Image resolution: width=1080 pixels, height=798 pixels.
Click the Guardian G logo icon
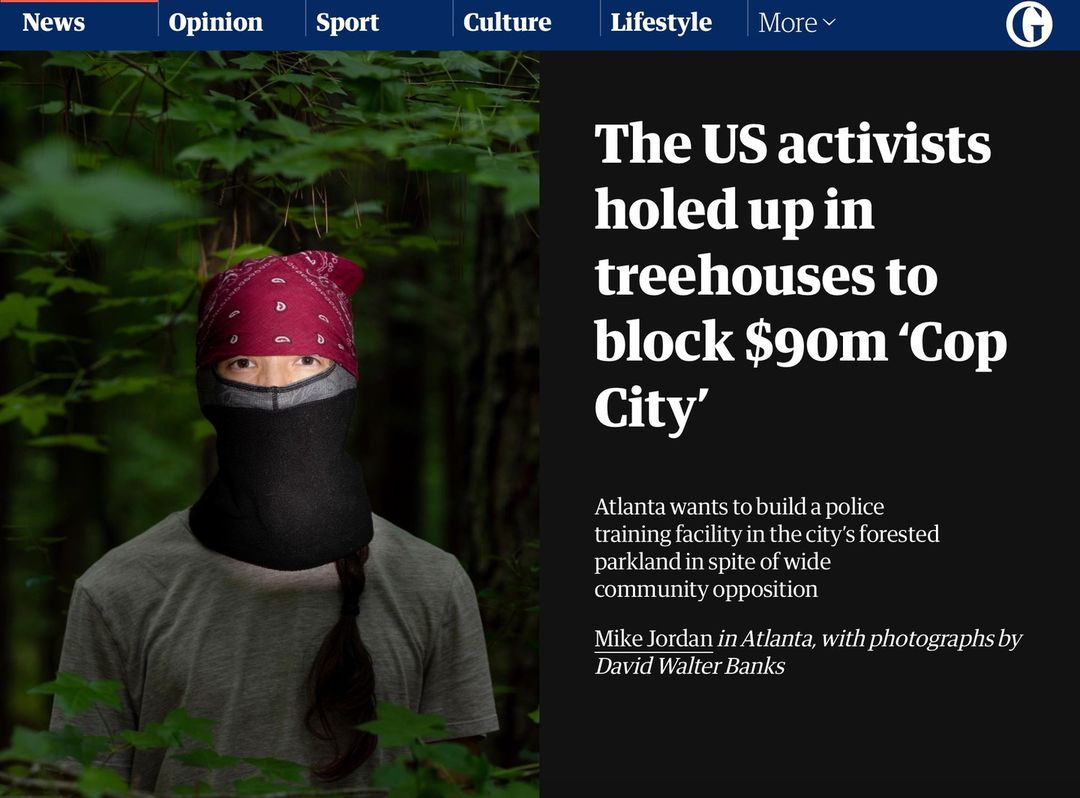(1028, 23)
